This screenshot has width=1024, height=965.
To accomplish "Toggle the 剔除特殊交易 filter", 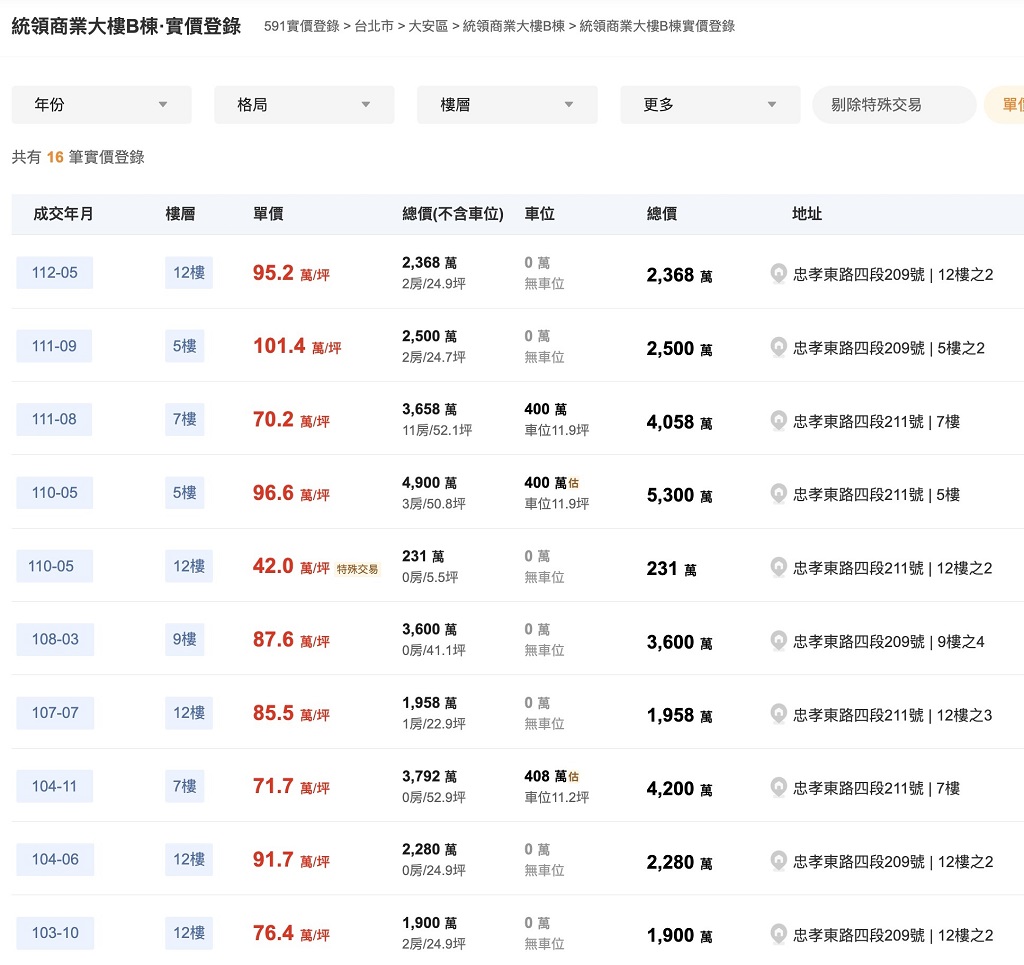I will (x=893, y=105).
